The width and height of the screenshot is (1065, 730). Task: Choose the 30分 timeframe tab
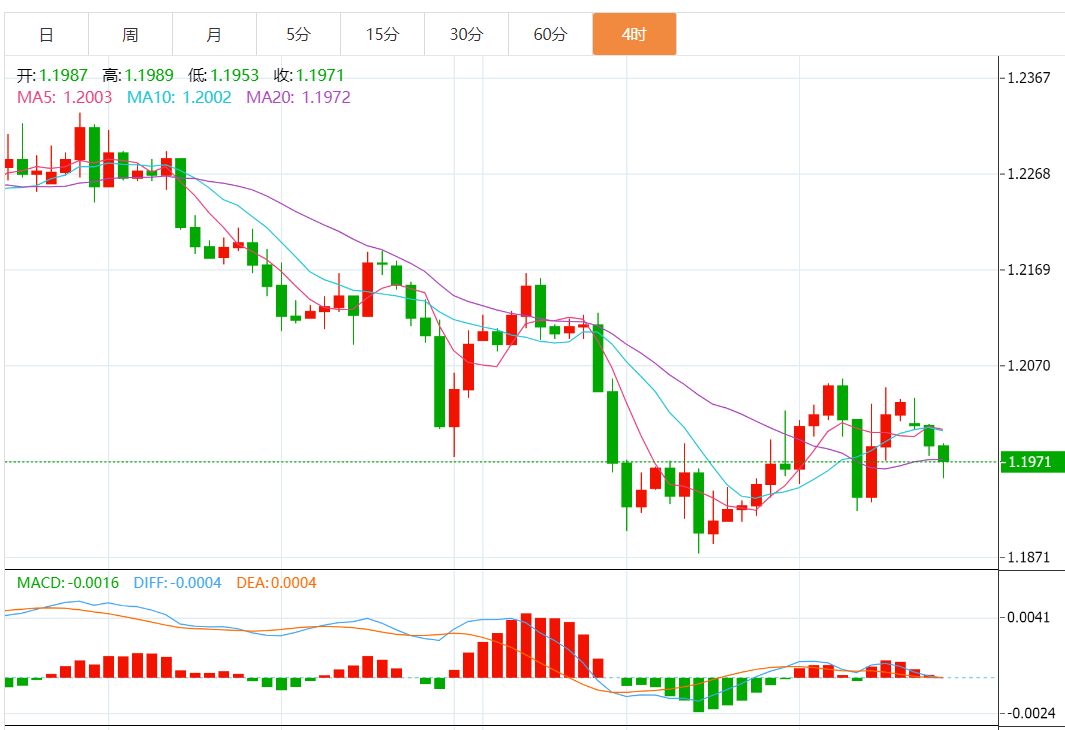point(467,34)
